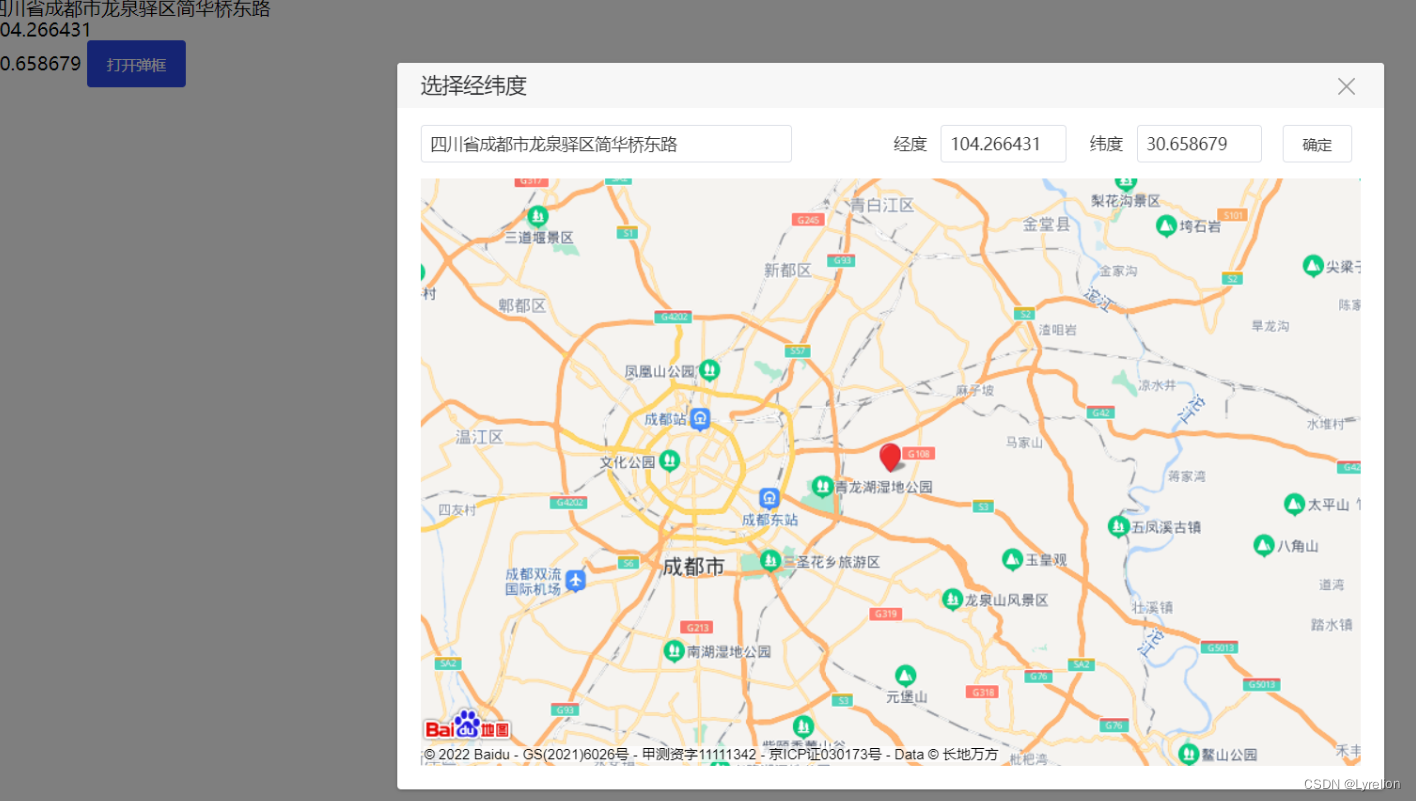1416x801 pixels.
Task: Click the 选择经纬度 dialog title
Action: (x=473, y=86)
